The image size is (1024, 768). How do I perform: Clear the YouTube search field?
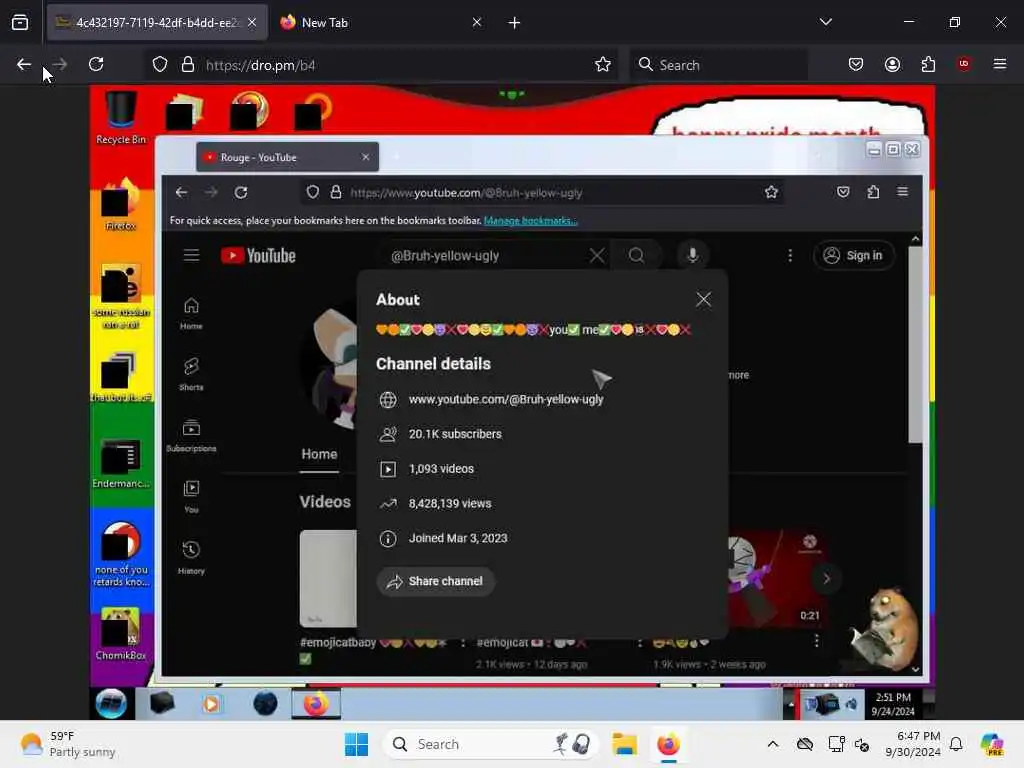(596, 255)
